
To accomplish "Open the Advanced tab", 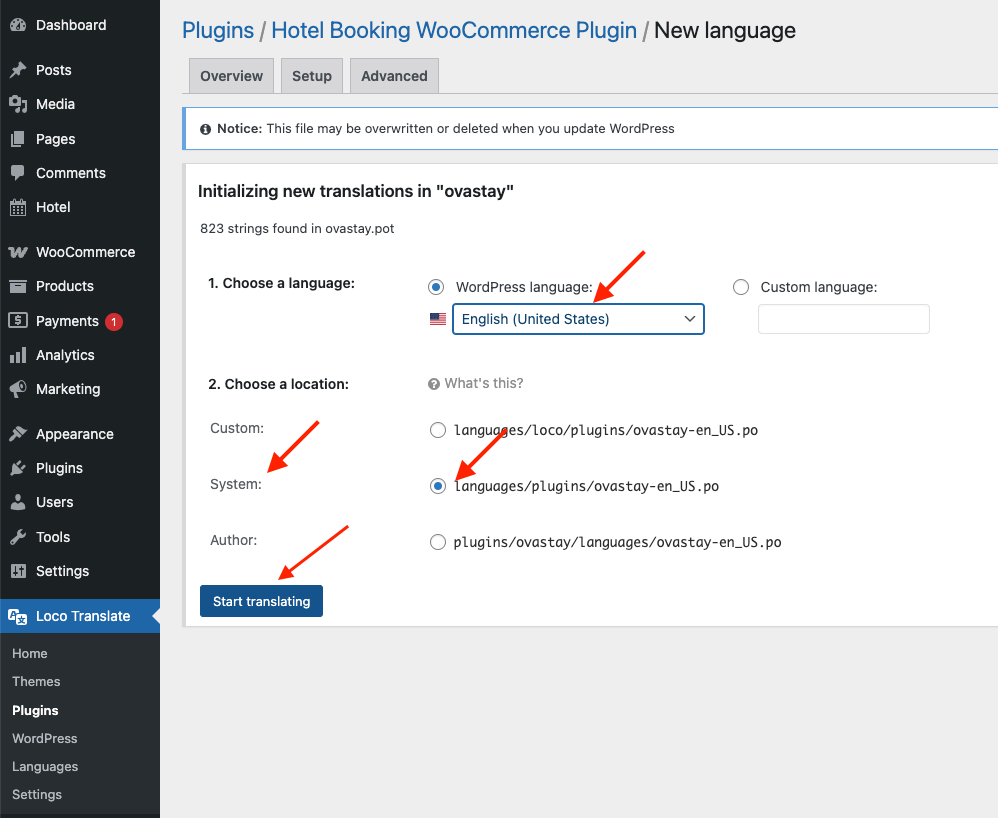I will [394, 76].
